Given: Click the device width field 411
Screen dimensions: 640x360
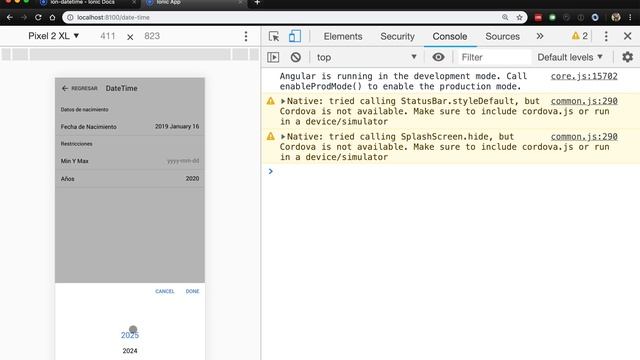Looking at the screenshot, I should (x=108, y=36).
